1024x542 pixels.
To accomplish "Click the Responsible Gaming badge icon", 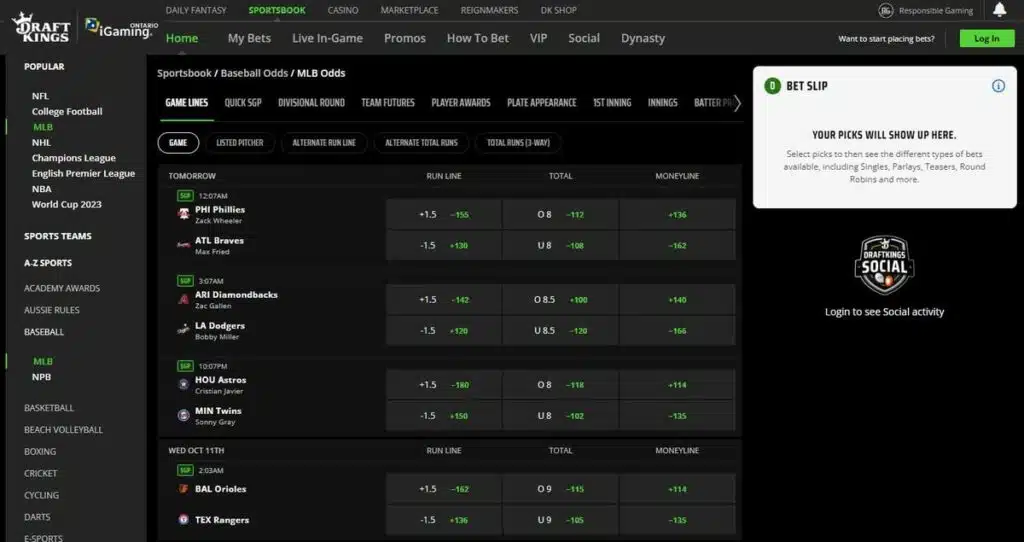I will [x=886, y=10].
